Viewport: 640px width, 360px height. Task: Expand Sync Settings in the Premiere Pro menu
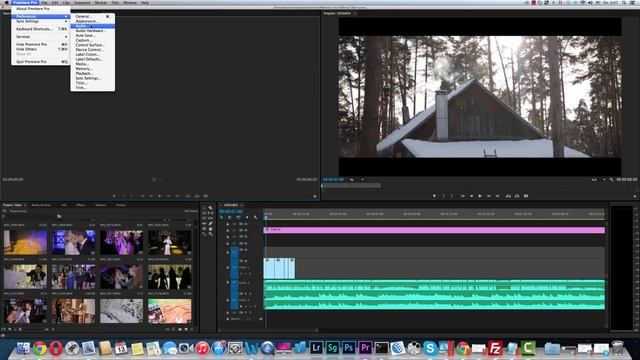pyautogui.click(x=40, y=21)
